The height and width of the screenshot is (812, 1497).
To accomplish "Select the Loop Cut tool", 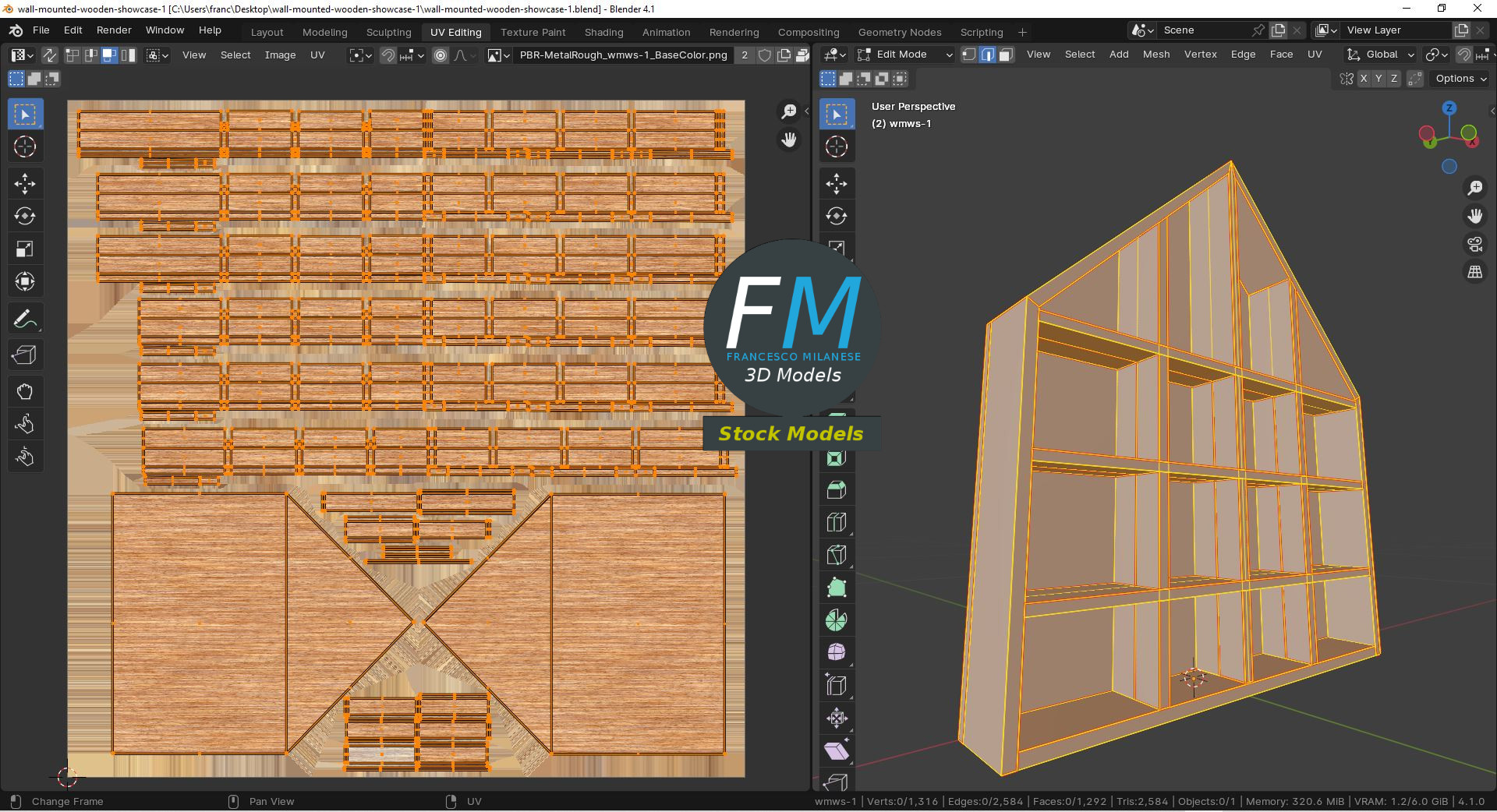I will 837,523.
